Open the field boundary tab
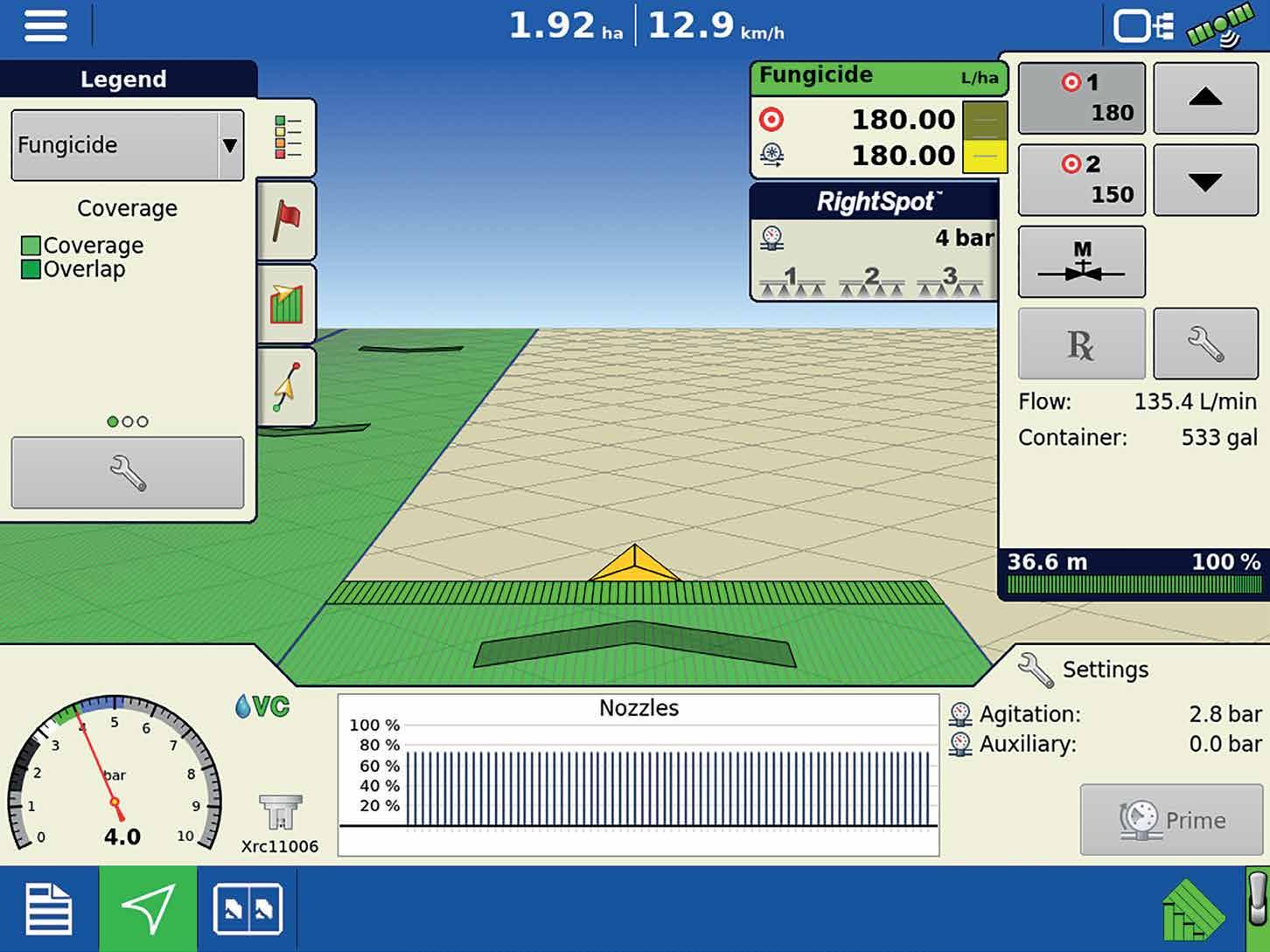Image resolution: width=1270 pixels, height=952 pixels. point(287,304)
